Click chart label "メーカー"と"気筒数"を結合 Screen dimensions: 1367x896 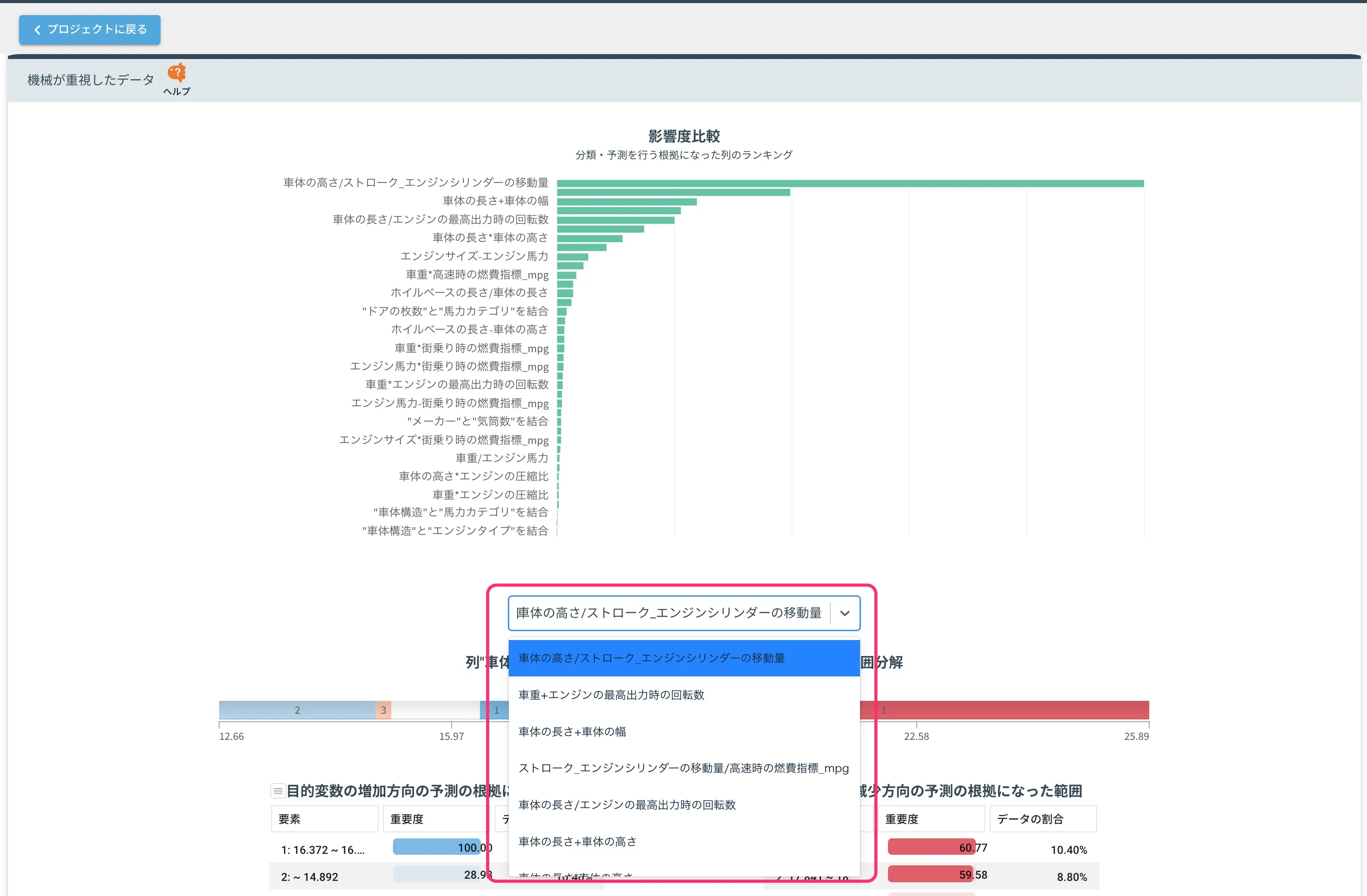click(477, 421)
